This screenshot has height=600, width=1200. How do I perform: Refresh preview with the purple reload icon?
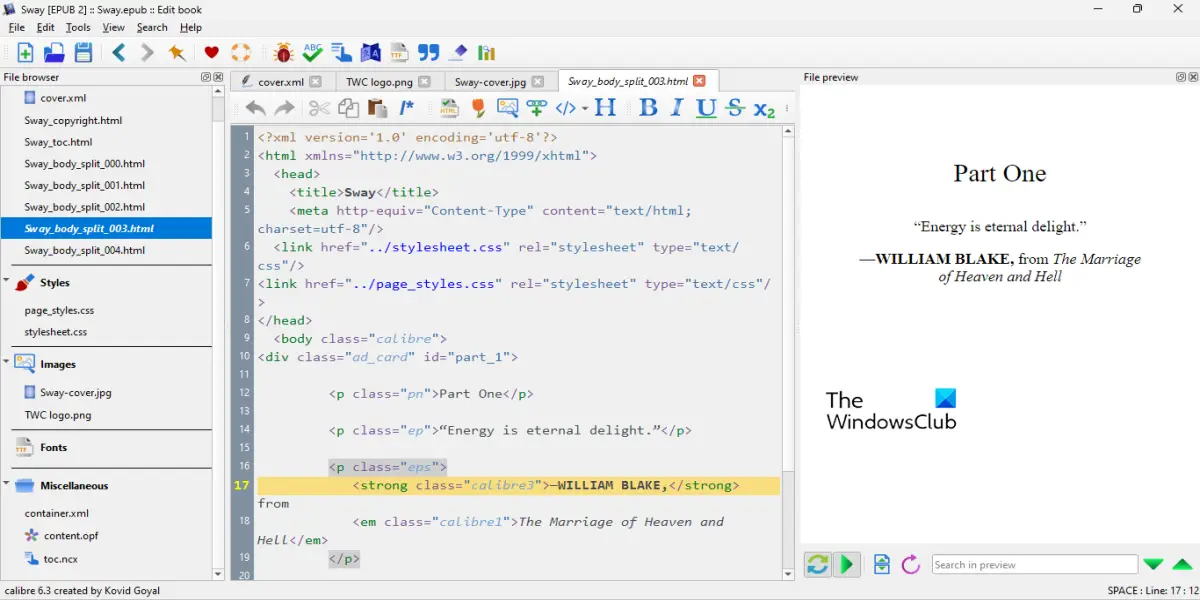point(910,565)
